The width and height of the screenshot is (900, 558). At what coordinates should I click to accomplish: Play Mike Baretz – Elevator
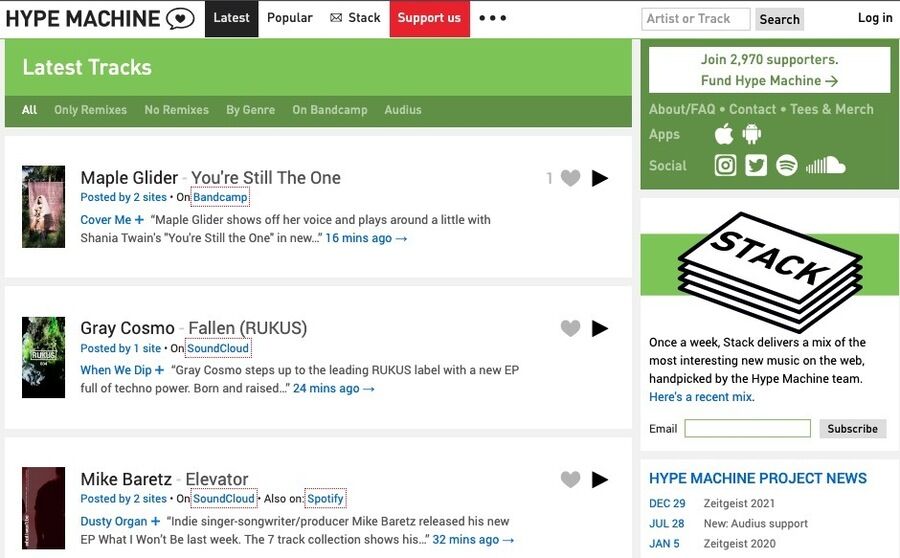600,479
